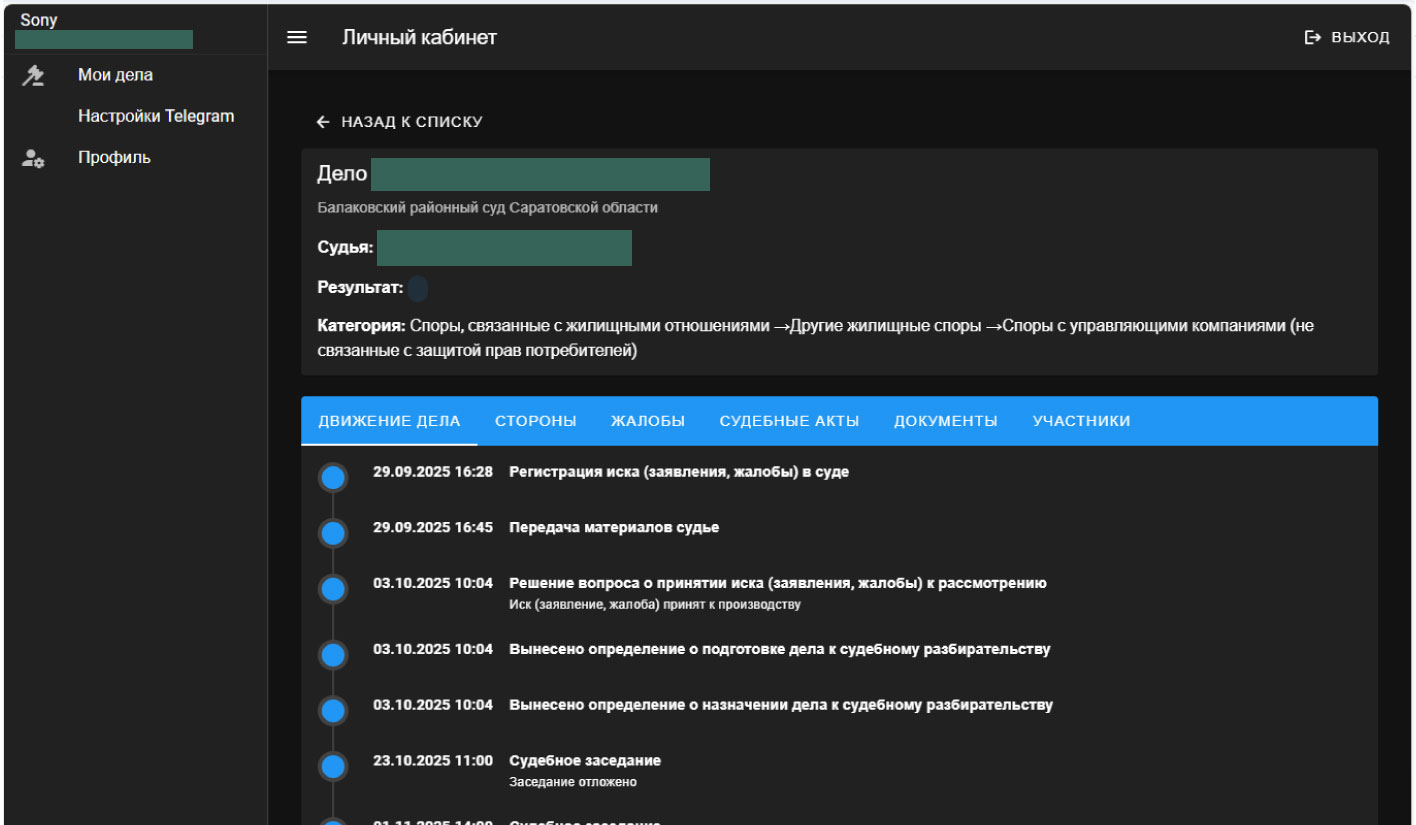The width and height of the screenshot is (1416, 825).
Task: Switch to the ЖАЛОБЫ tab
Action: [648, 421]
